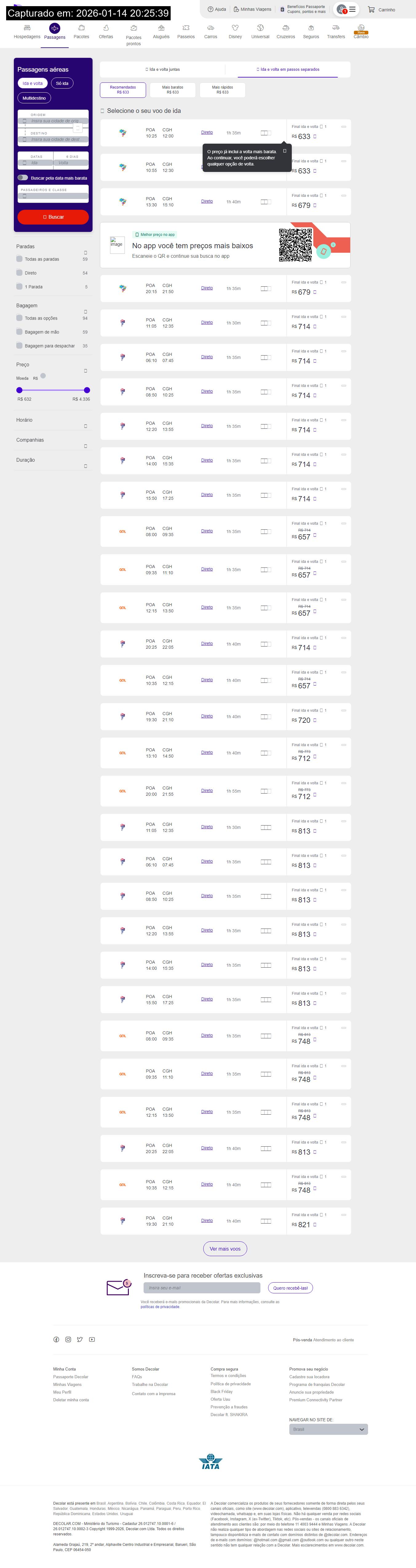Go to the Carros rental icon
The image size is (416, 1568).
210,28
